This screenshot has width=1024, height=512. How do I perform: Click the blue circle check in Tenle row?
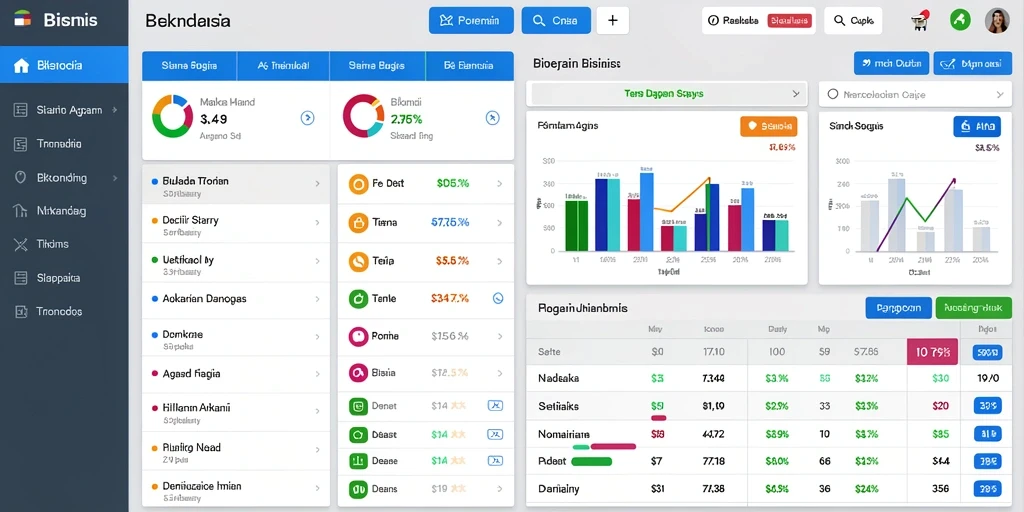tap(498, 298)
